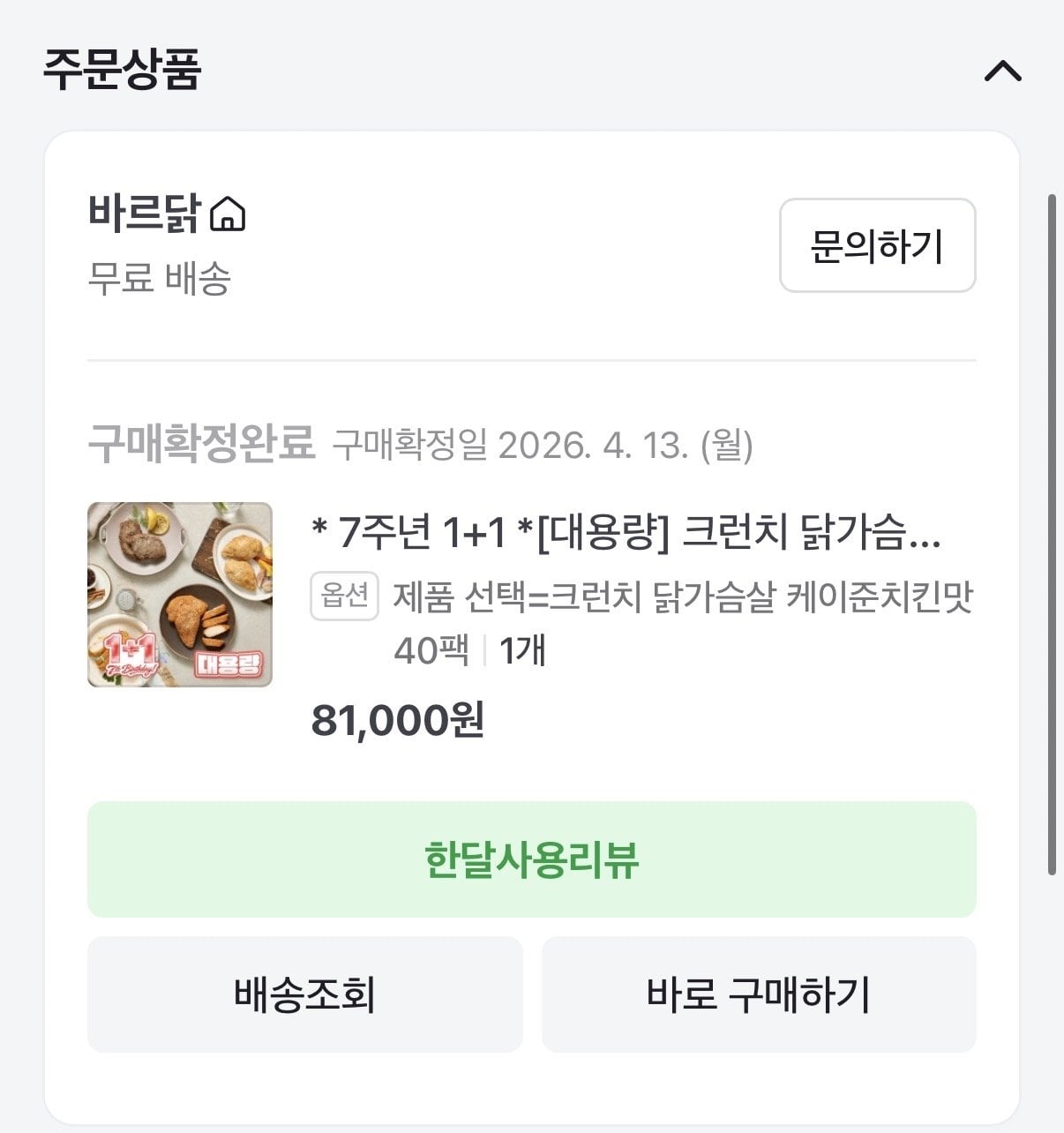Click the 구매확정완료 status text
The width and height of the screenshot is (1064, 1133).
click(201, 443)
